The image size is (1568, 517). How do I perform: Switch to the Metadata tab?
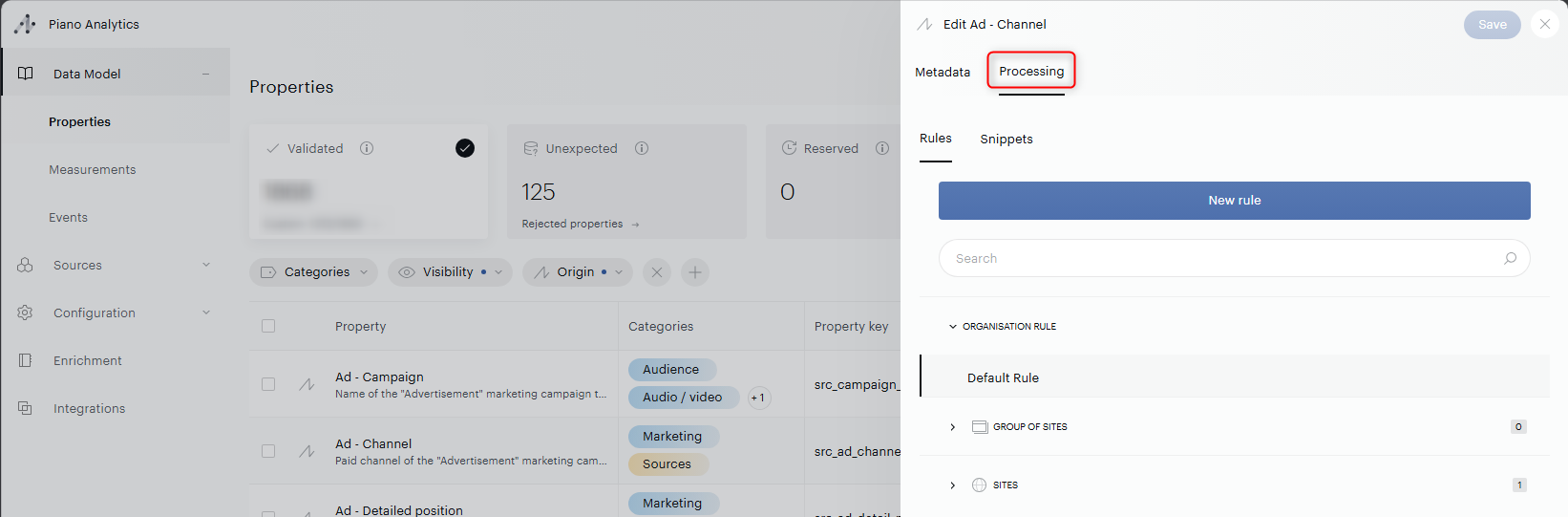[x=943, y=72]
